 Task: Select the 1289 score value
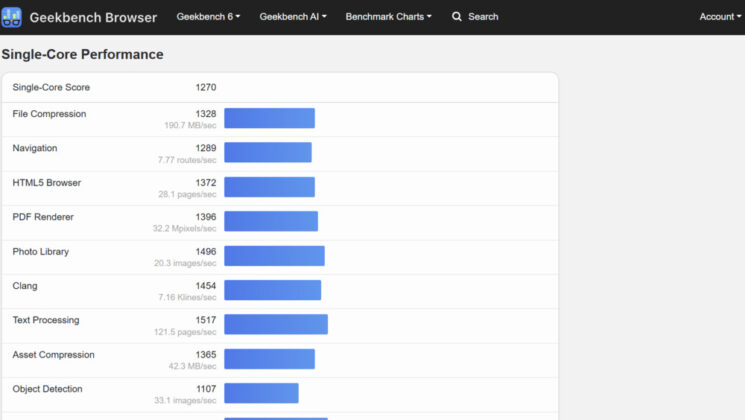tap(206, 148)
